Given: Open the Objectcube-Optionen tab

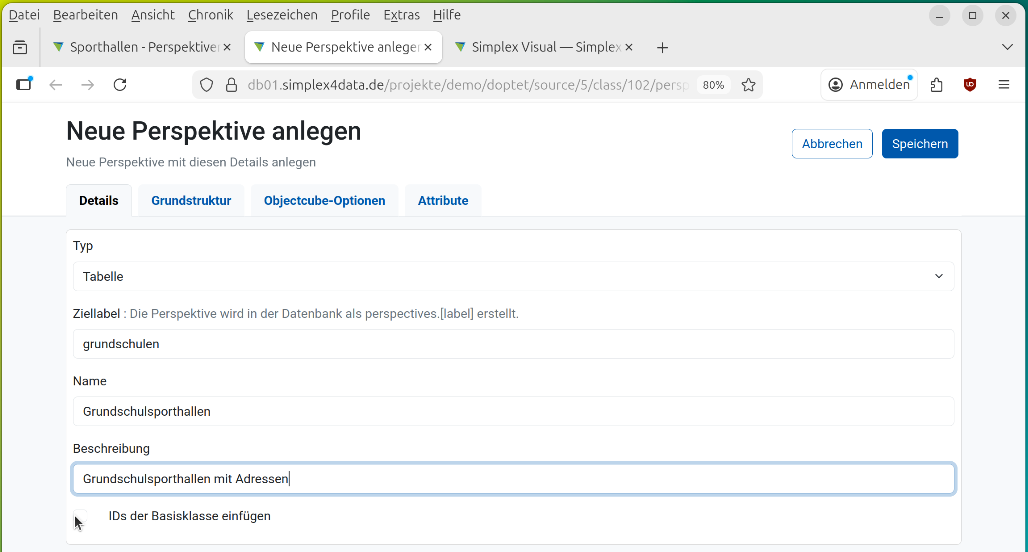Looking at the screenshot, I should tap(324, 200).
